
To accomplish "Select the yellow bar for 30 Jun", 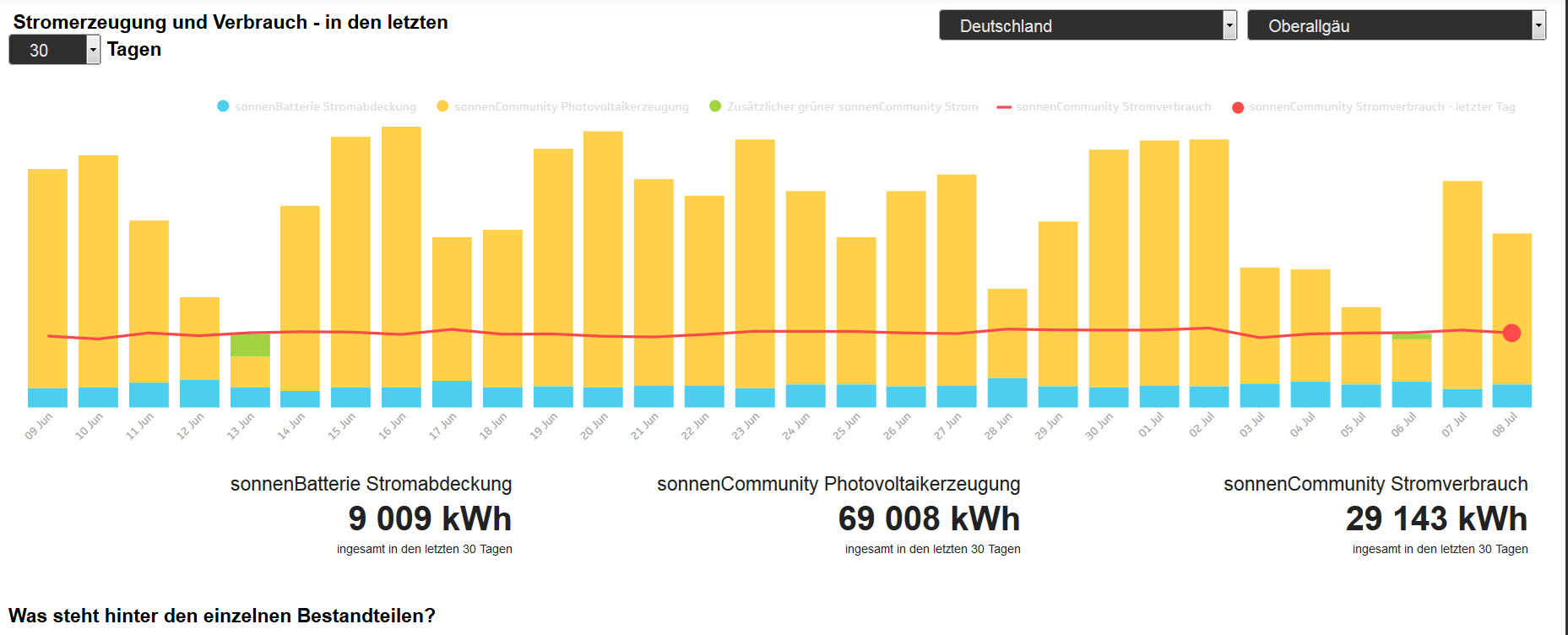I will [x=1109, y=269].
